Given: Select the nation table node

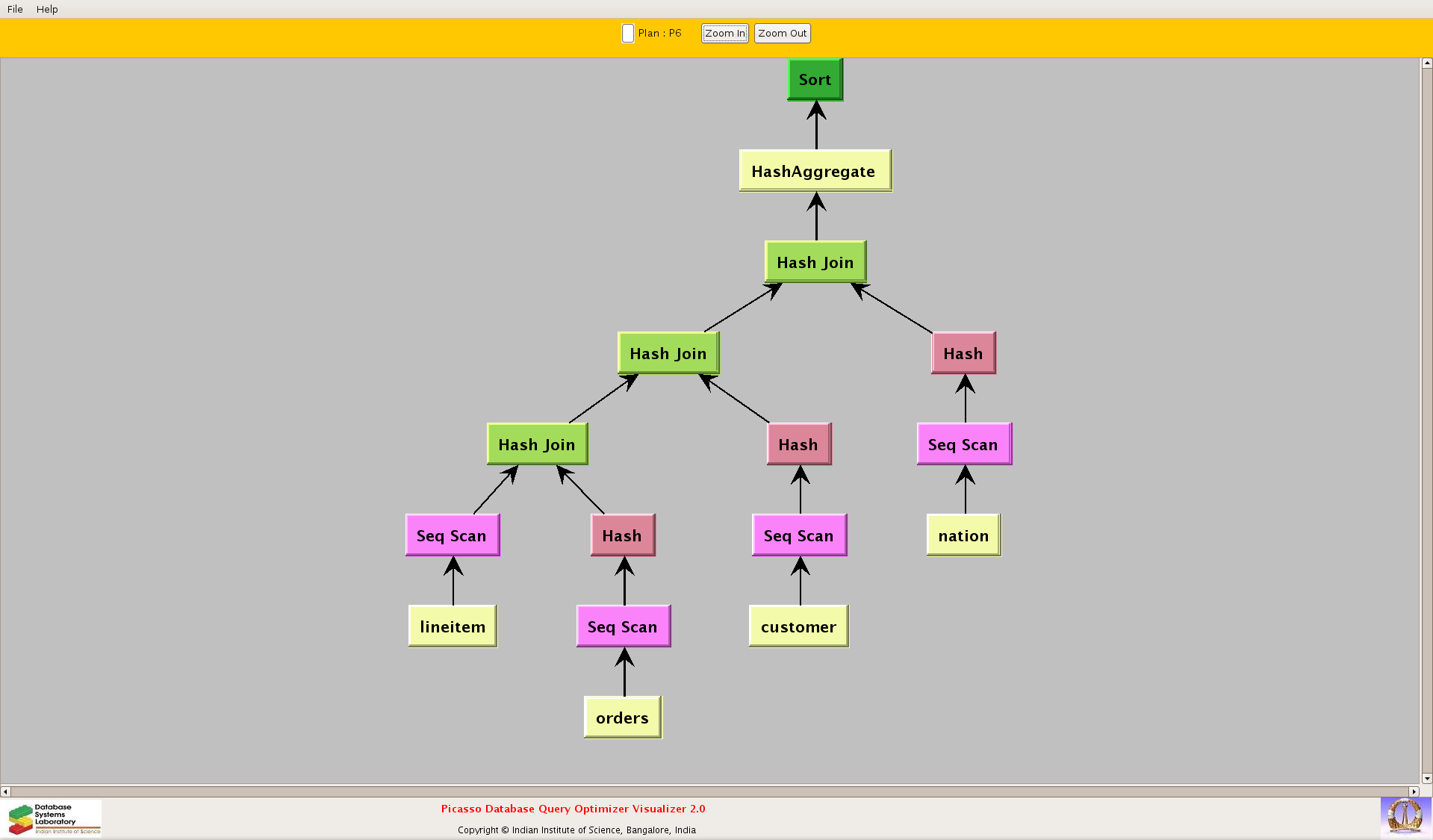Looking at the screenshot, I should point(963,535).
